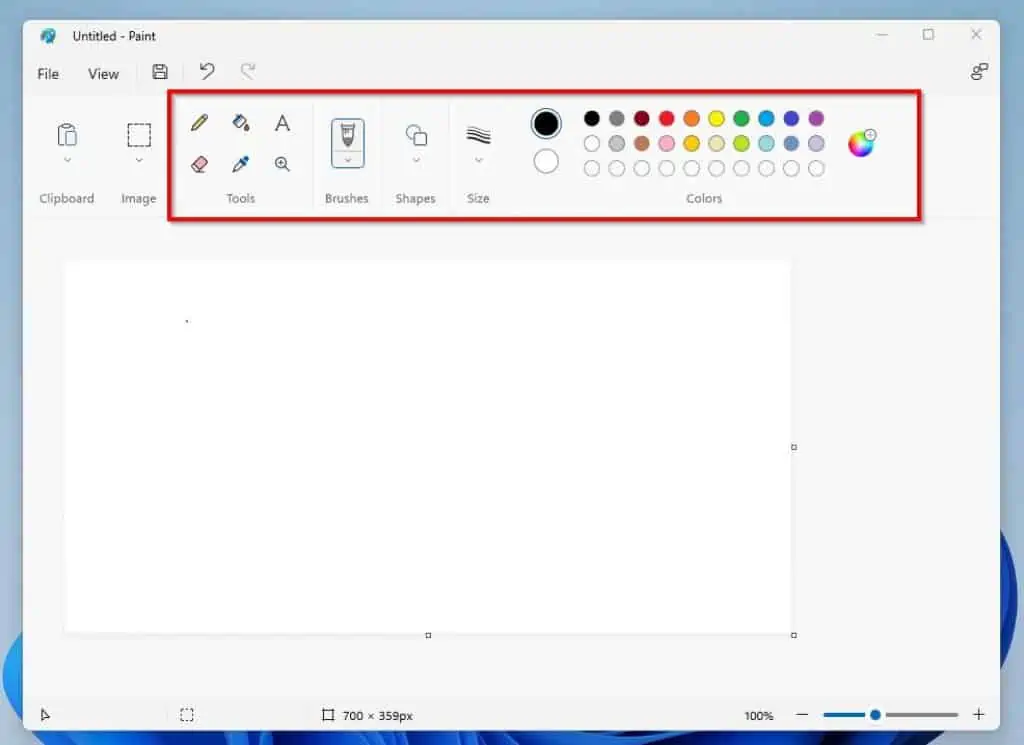Expand the Clipboard paste options

67,160
